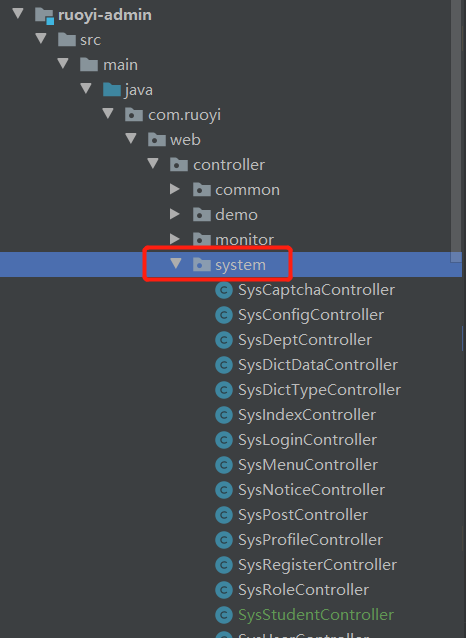This screenshot has height=638, width=466.
Task: Expand the common package arrow
Action: tap(175, 189)
